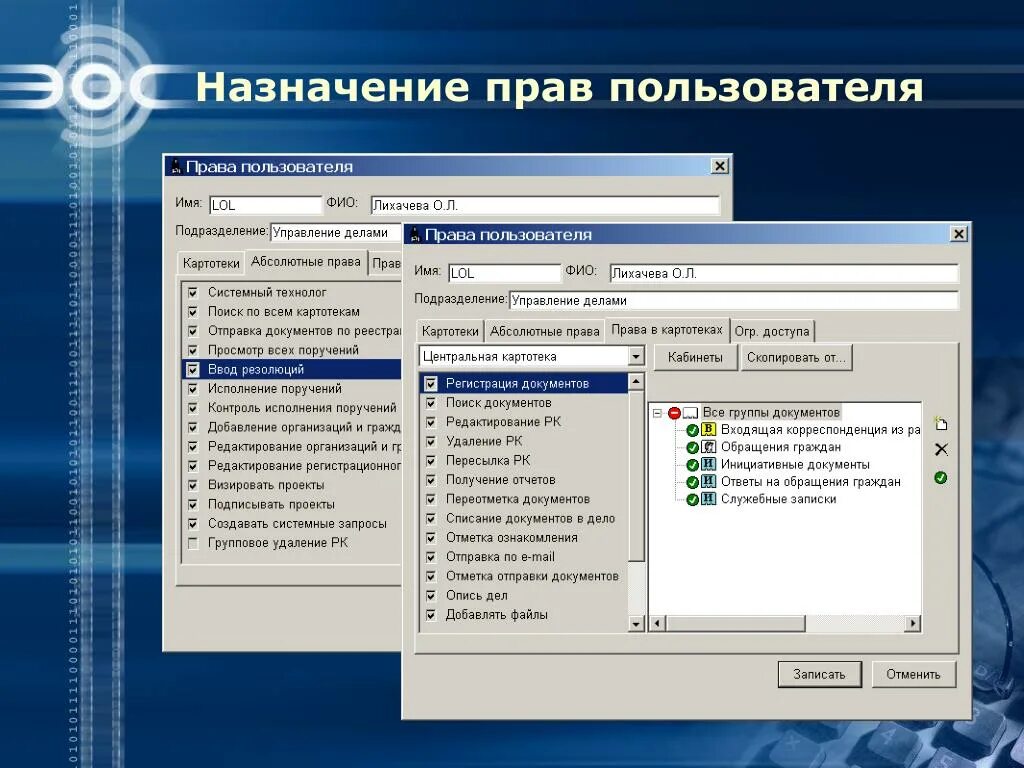The width and height of the screenshot is (1024, 768).
Task: Click the Кабинеты button
Action: 695,358
